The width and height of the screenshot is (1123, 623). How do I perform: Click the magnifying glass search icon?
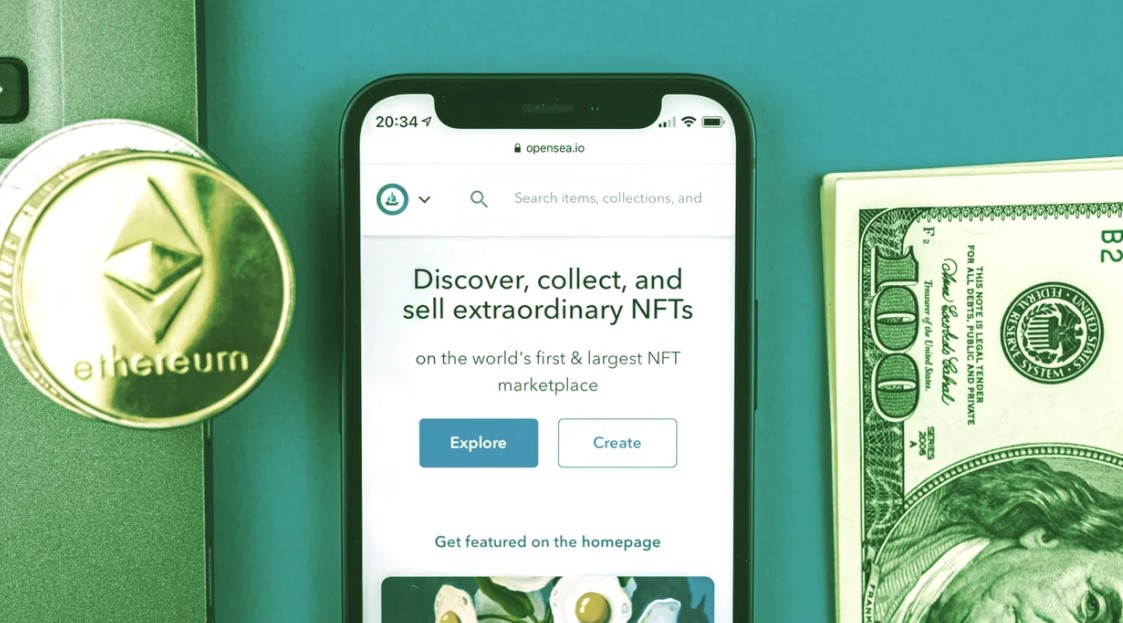[x=479, y=199]
